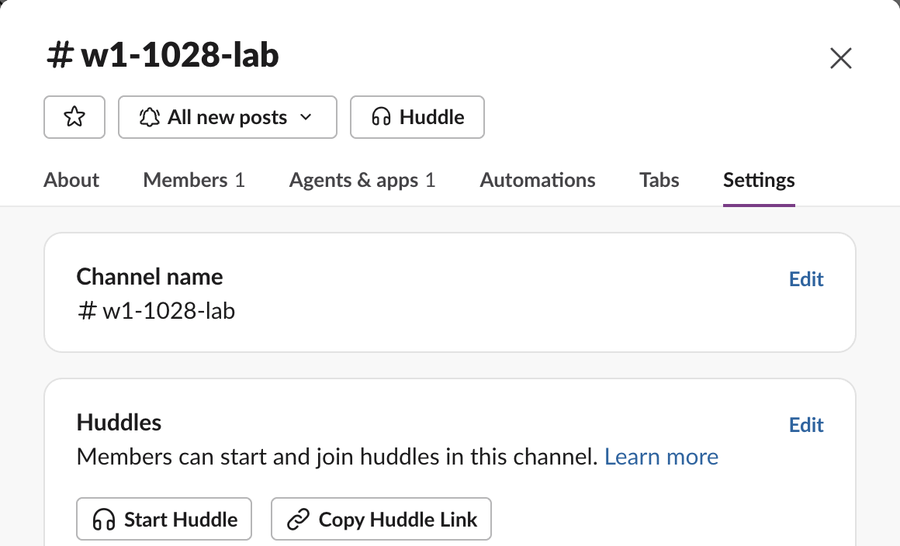Switch to the About tab

click(71, 180)
